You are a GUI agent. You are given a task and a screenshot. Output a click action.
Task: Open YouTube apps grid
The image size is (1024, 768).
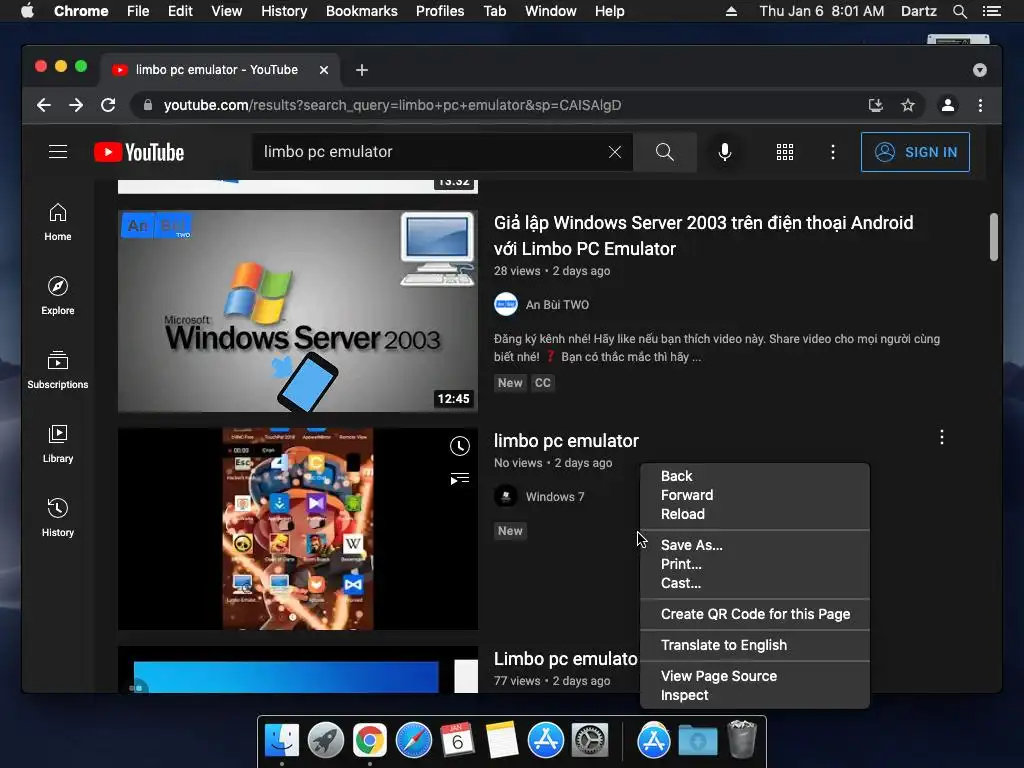785,152
